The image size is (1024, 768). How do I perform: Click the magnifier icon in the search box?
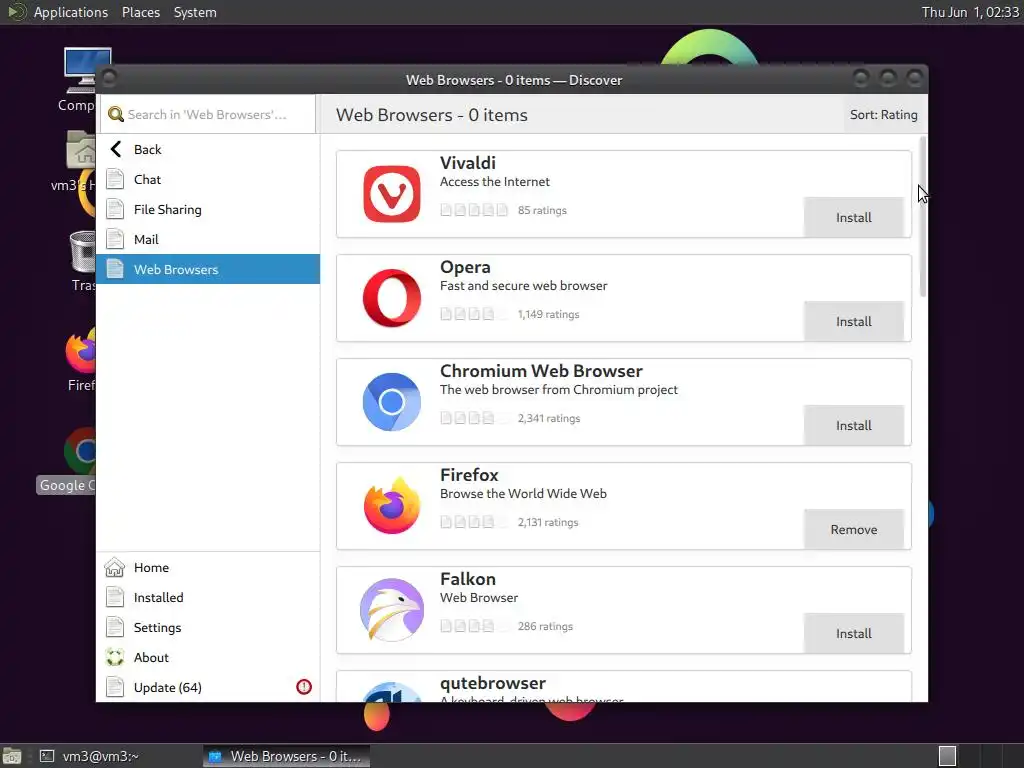[x=116, y=114]
